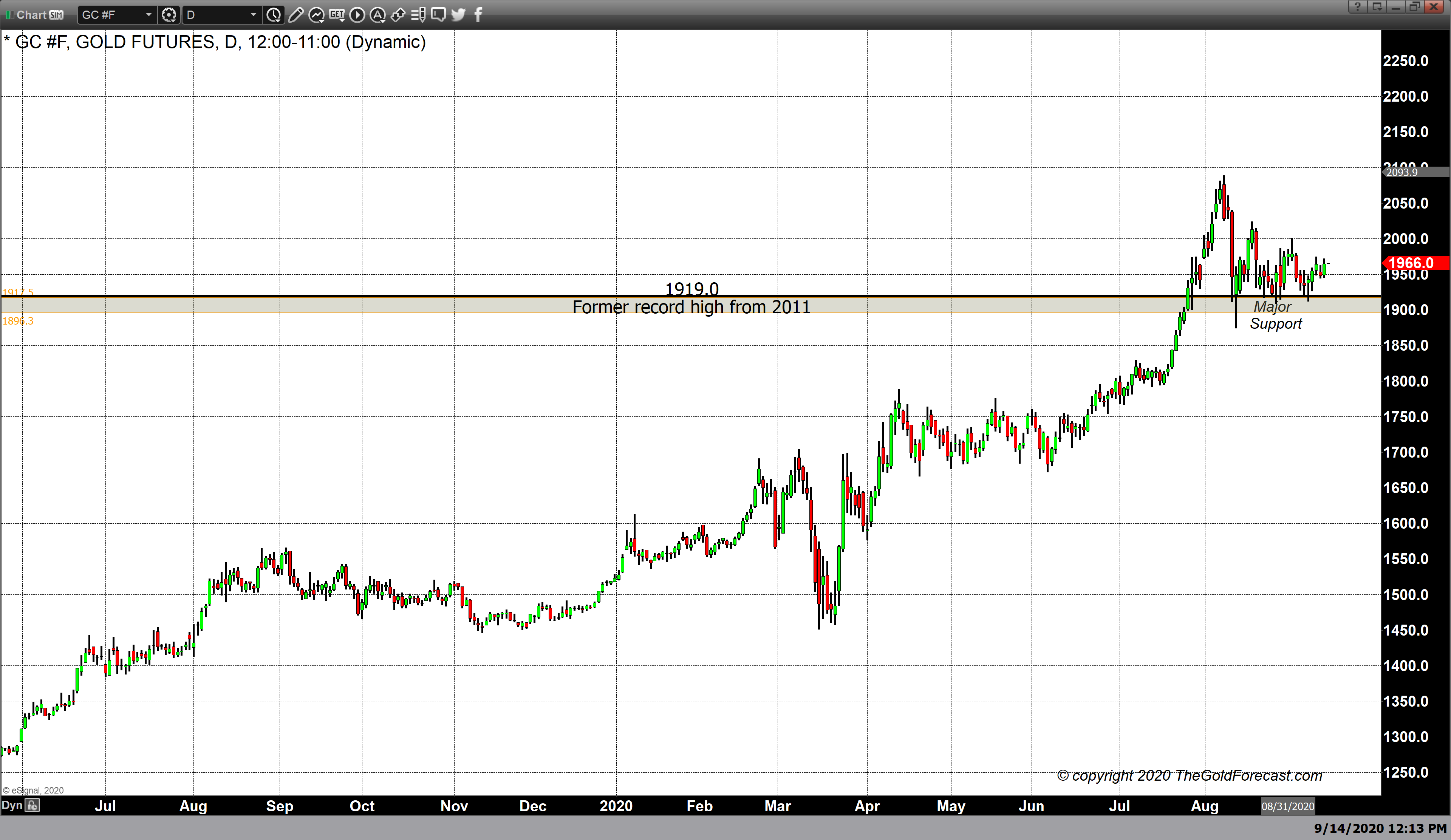Open the studies chart-line icon menu
1451x840 pixels.
(316, 15)
